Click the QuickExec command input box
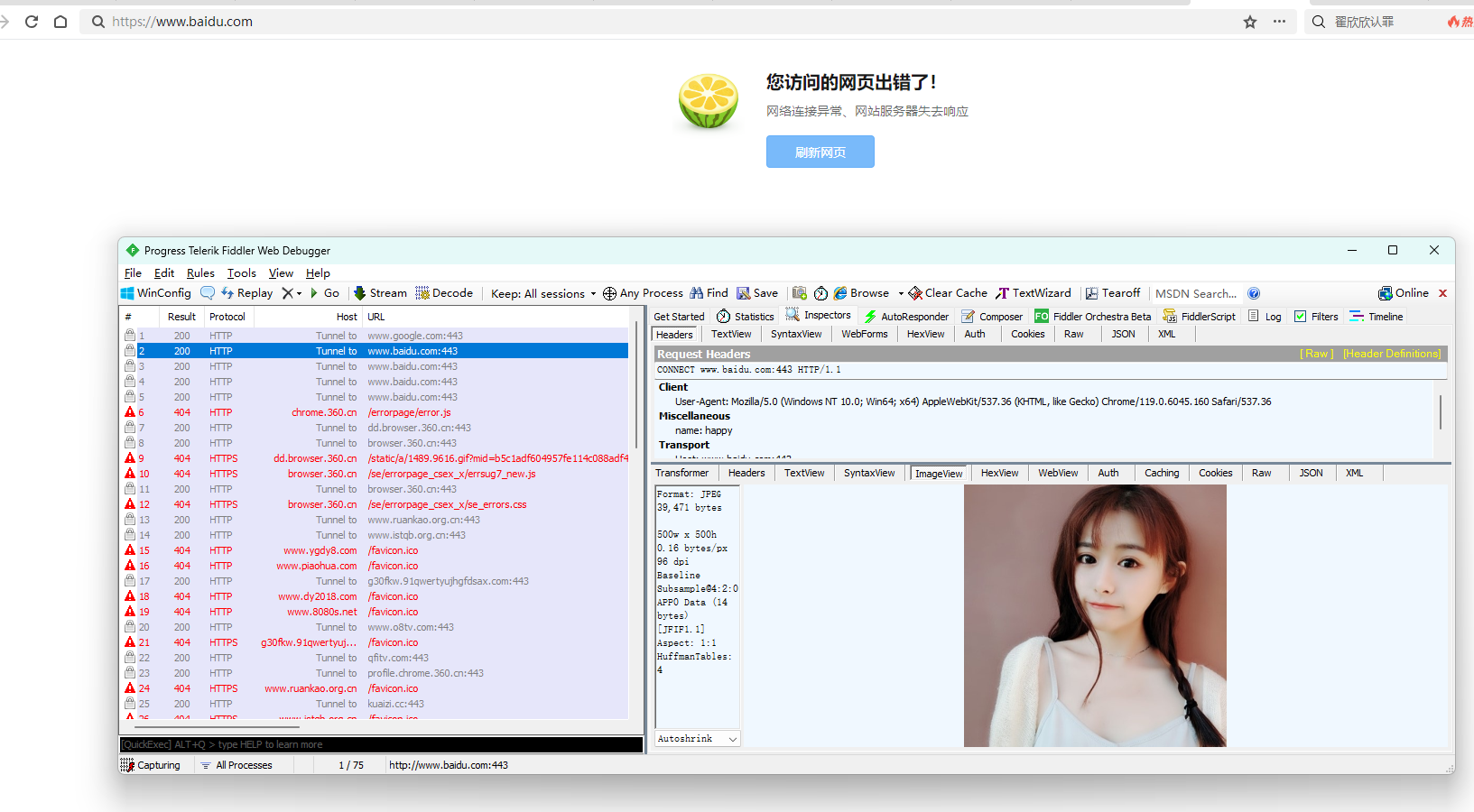 [381, 744]
